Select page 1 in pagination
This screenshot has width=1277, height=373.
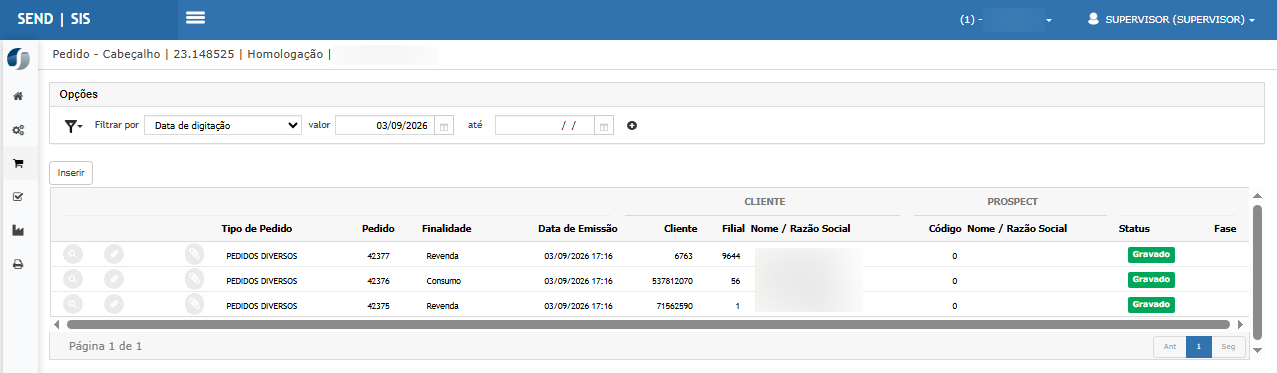point(1199,347)
